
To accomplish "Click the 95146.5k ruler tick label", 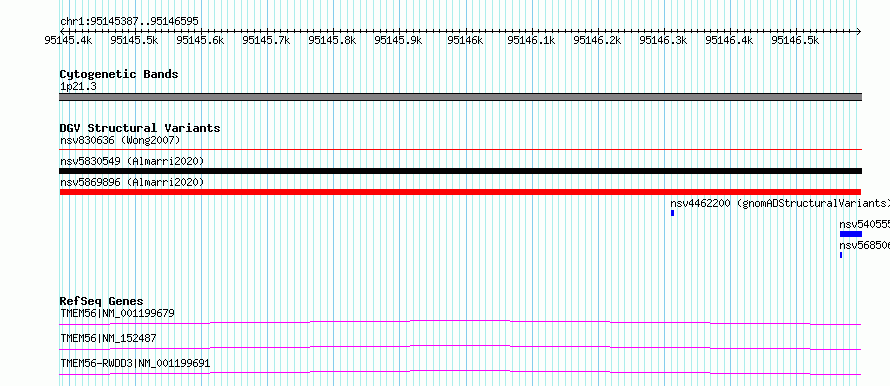I will (x=795, y=40).
